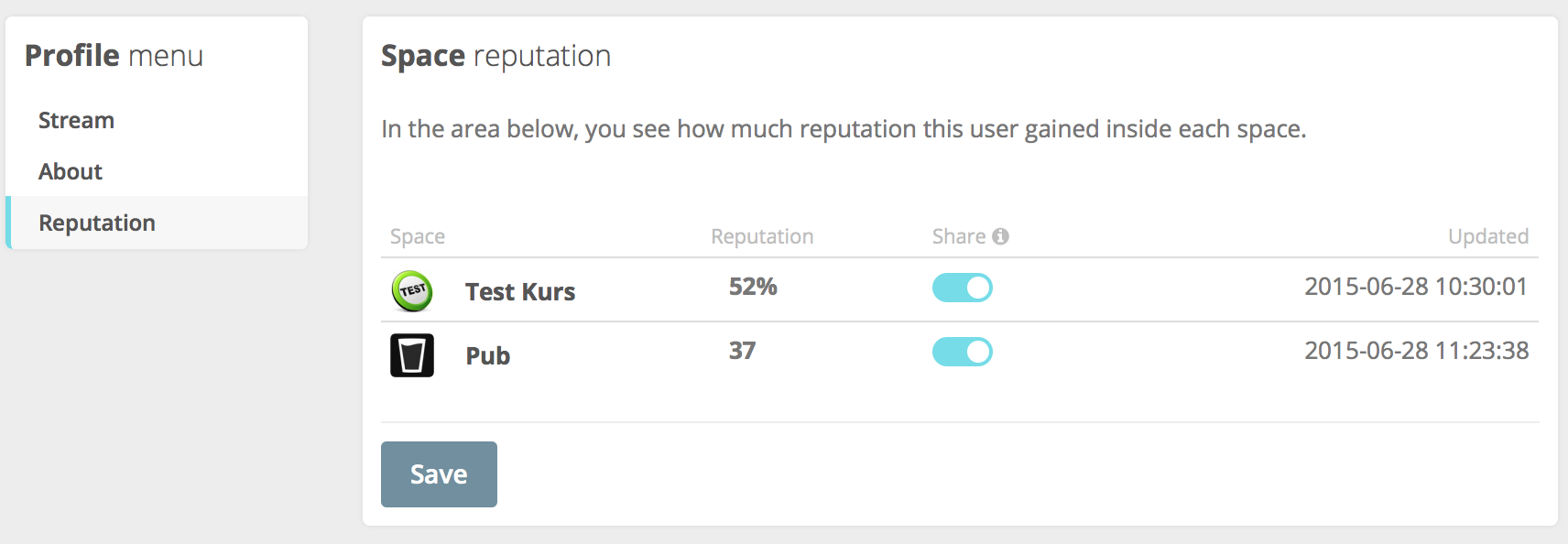Click the Reputation column header
Viewport: 1568px width, 544px height.
pyautogui.click(x=762, y=236)
